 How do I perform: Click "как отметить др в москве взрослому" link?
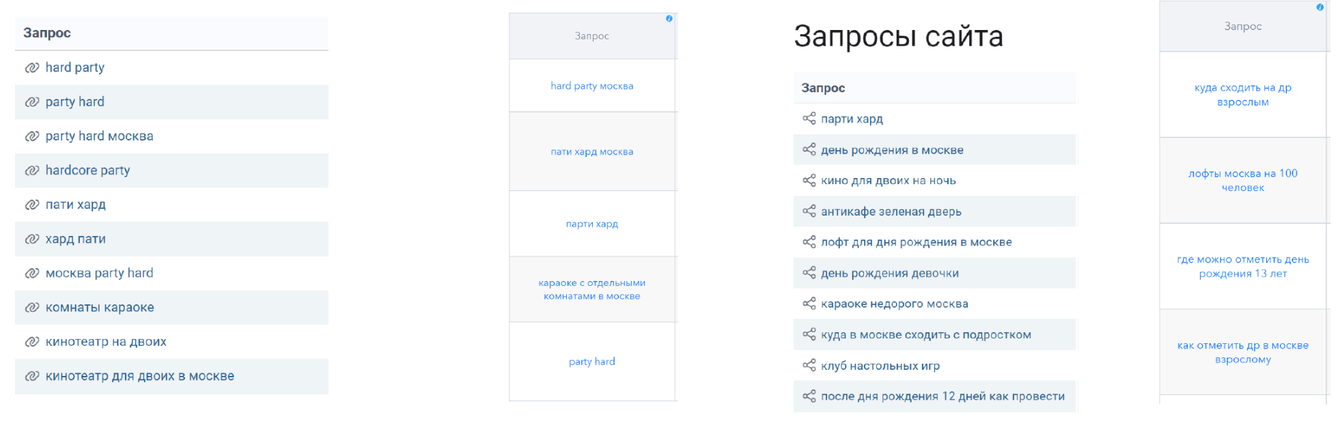click(1243, 352)
